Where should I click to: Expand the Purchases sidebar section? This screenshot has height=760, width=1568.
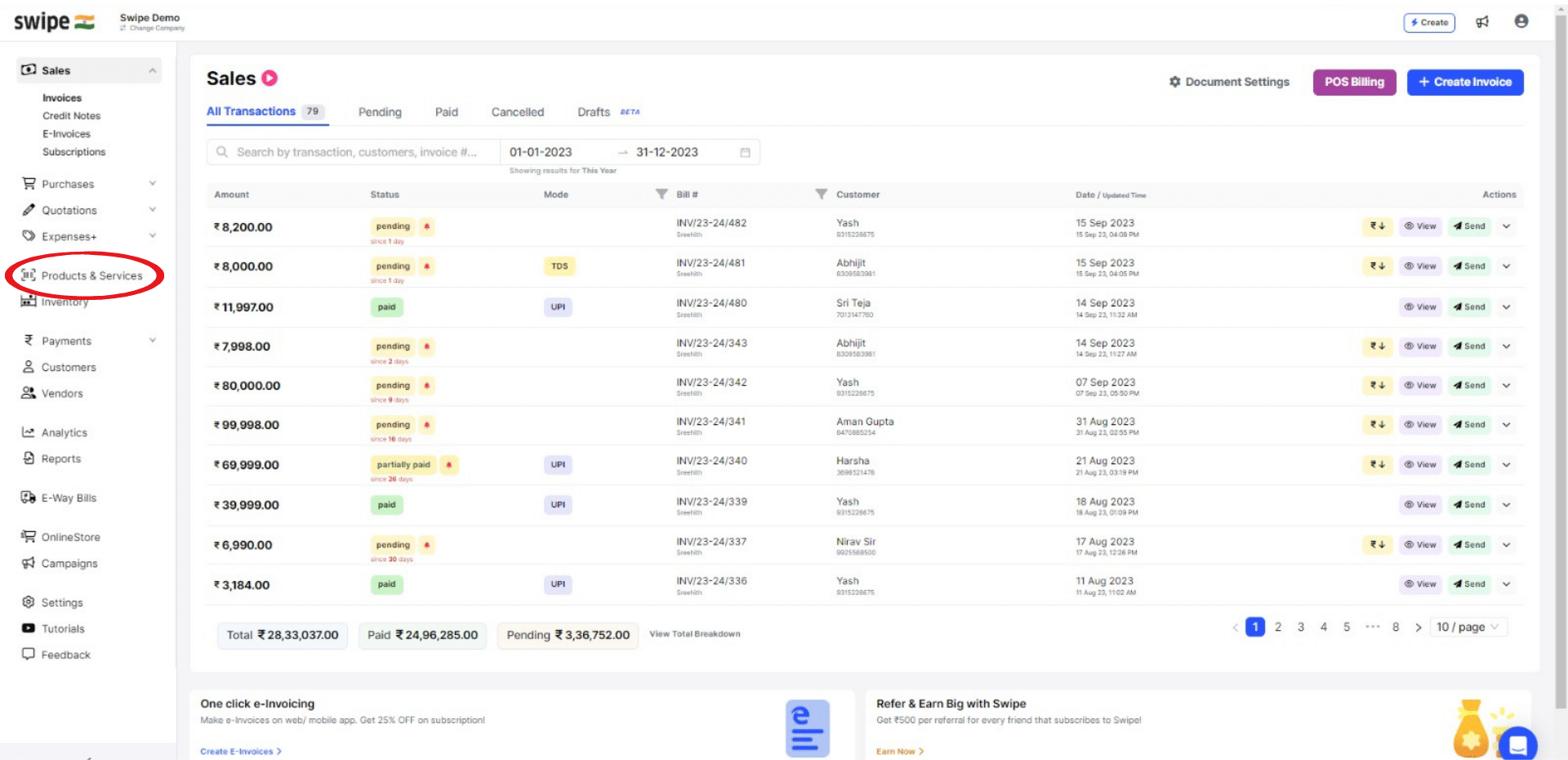pos(152,184)
